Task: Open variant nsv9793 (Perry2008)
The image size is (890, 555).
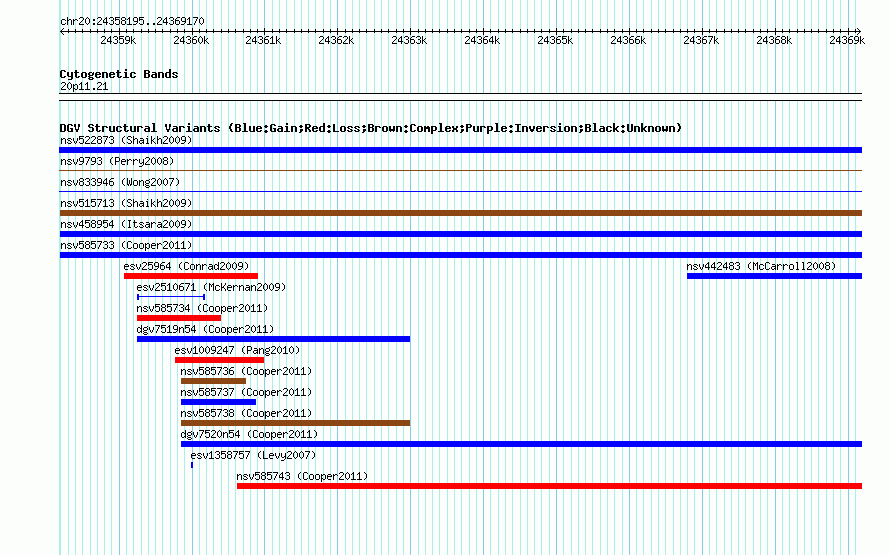Action: [117, 161]
